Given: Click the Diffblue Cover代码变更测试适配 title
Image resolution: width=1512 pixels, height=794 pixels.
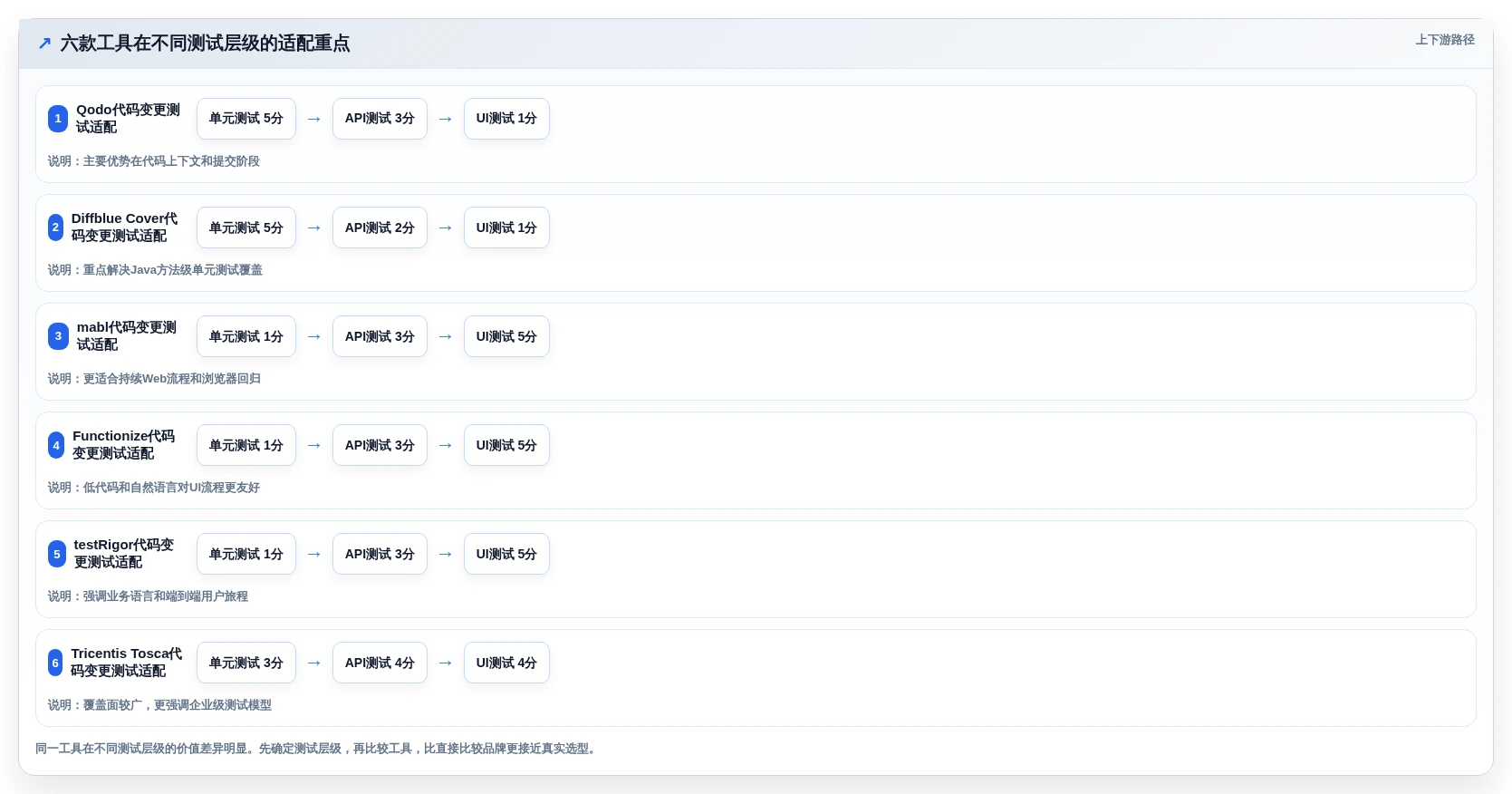Looking at the screenshot, I should [124, 228].
